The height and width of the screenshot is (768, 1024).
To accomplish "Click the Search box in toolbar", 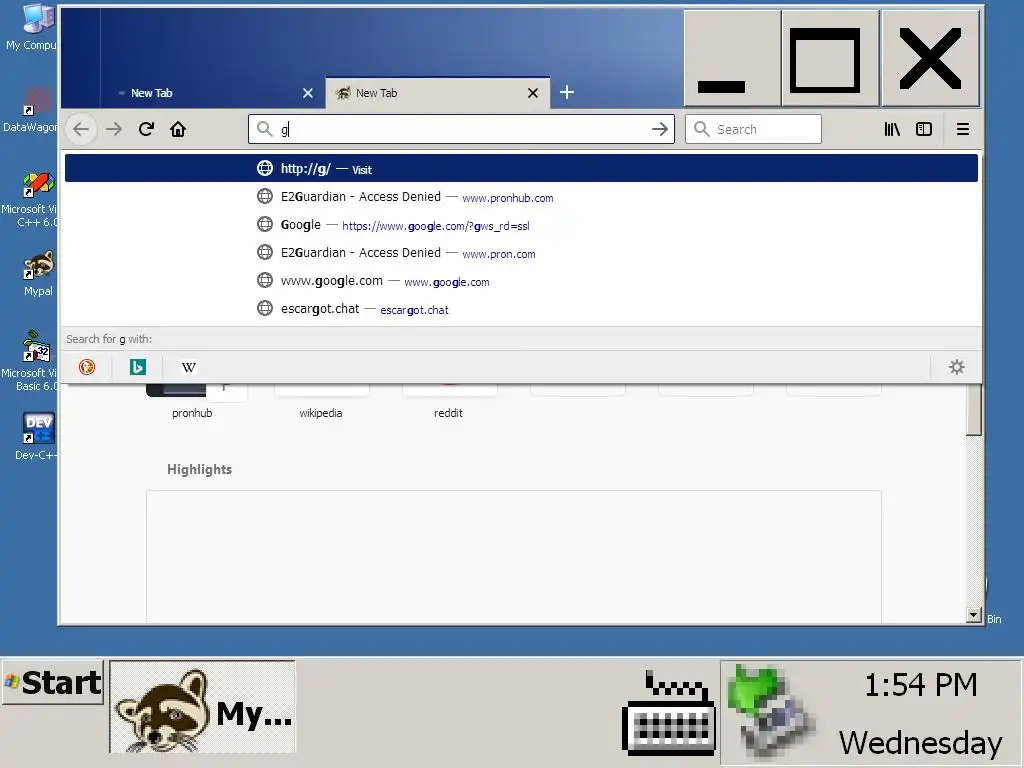I will point(753,129).
